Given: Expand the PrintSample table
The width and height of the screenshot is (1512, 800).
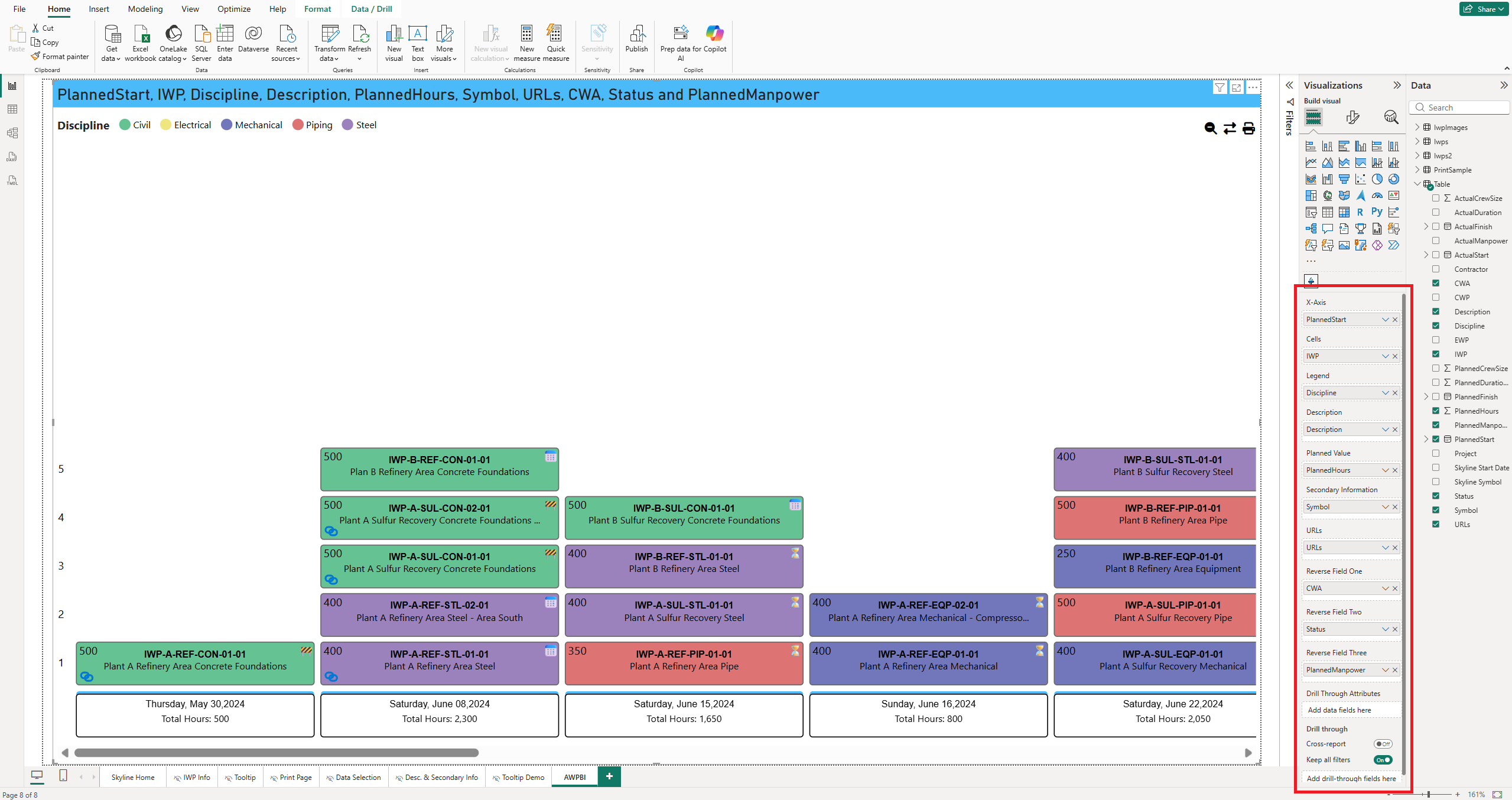Looking at the screenshot, I should [x=1417, y=170].
